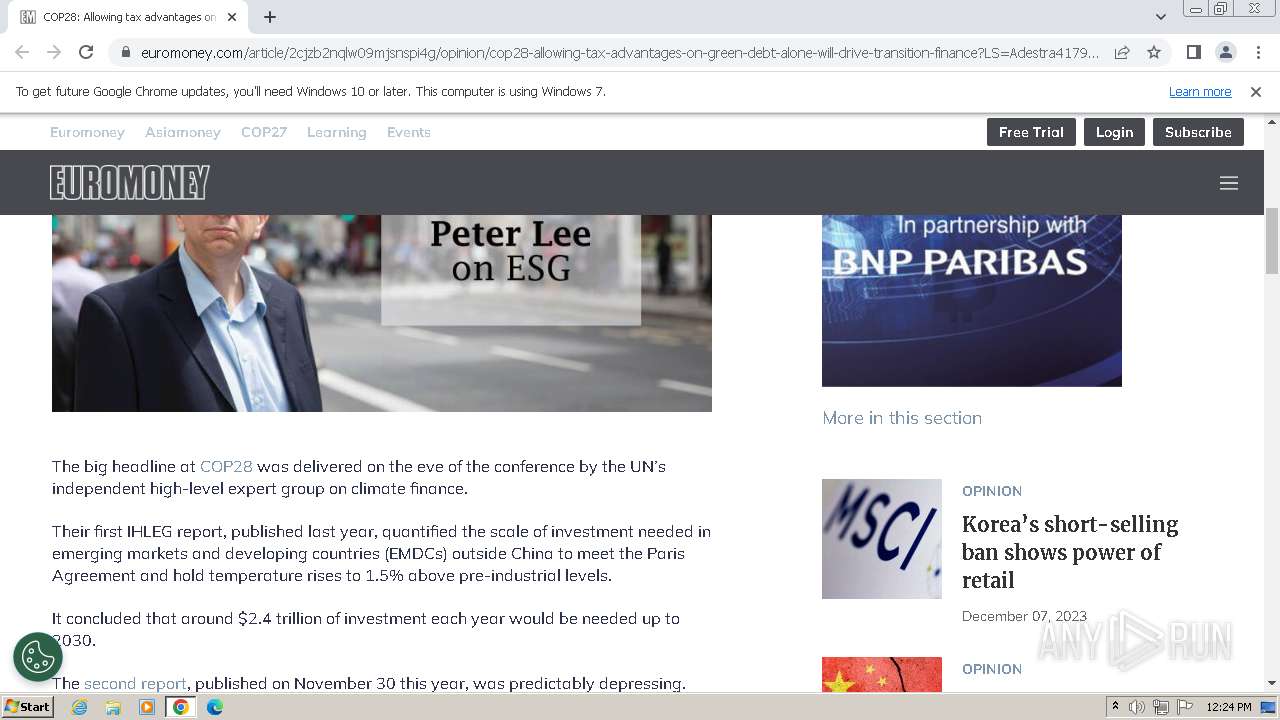The height and width of the screenshot is (720, 1280).
Task: Show hidden tray icons arrow
Action: [1116, 707]
